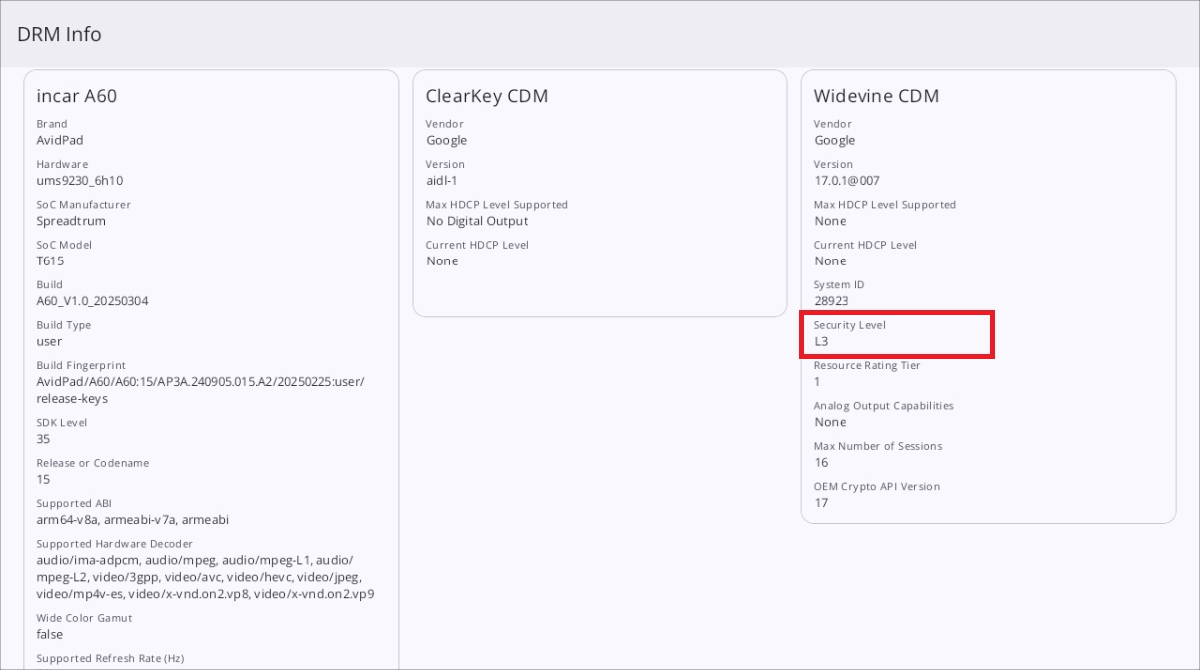The width and height of the screenshot is (1200, 670).
Task: Tap the No Digital Output value
Action: click(x=477, y=221)
